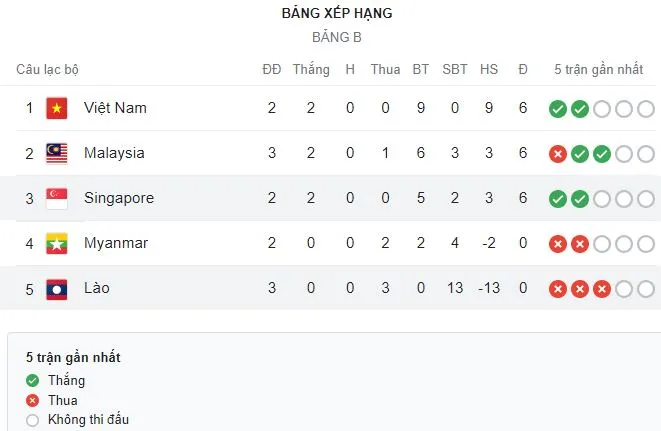Click the Không thi đấu legend circle
The height and width of the screenshot is (431, 661).
(33, 420)
